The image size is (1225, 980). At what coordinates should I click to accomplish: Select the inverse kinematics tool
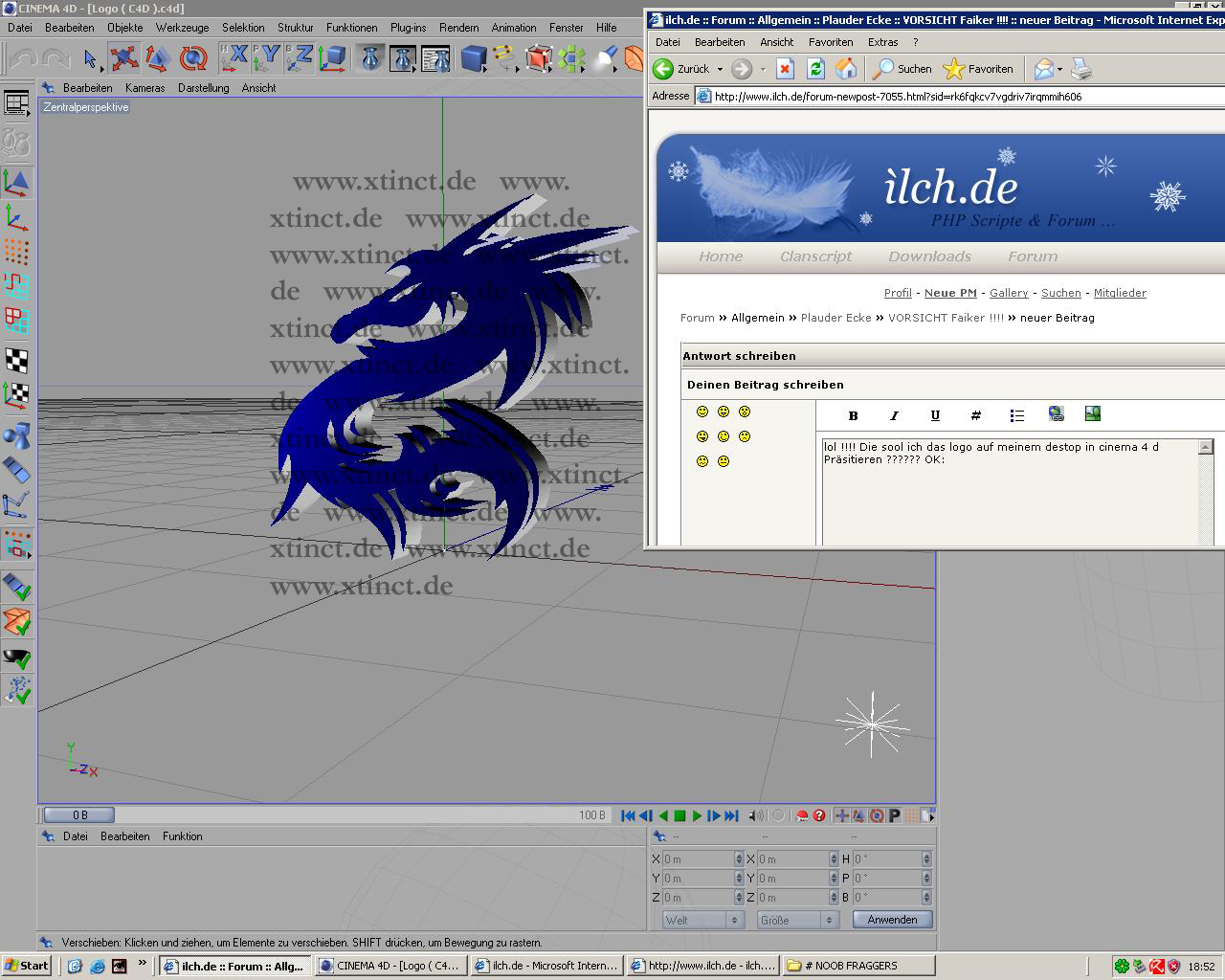pyautogui.click(x=16, y=505)
